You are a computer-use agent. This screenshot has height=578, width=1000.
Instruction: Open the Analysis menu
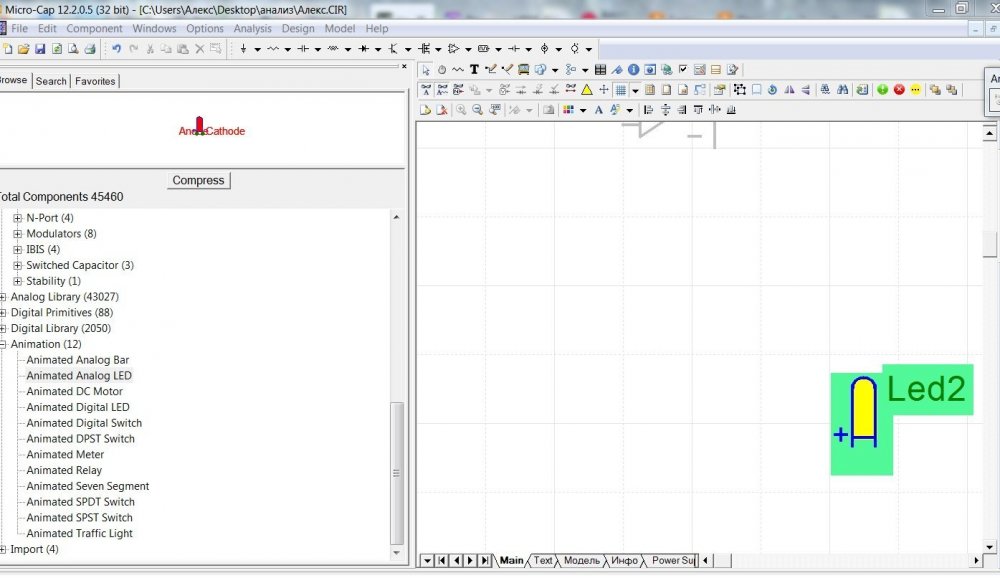252,29
